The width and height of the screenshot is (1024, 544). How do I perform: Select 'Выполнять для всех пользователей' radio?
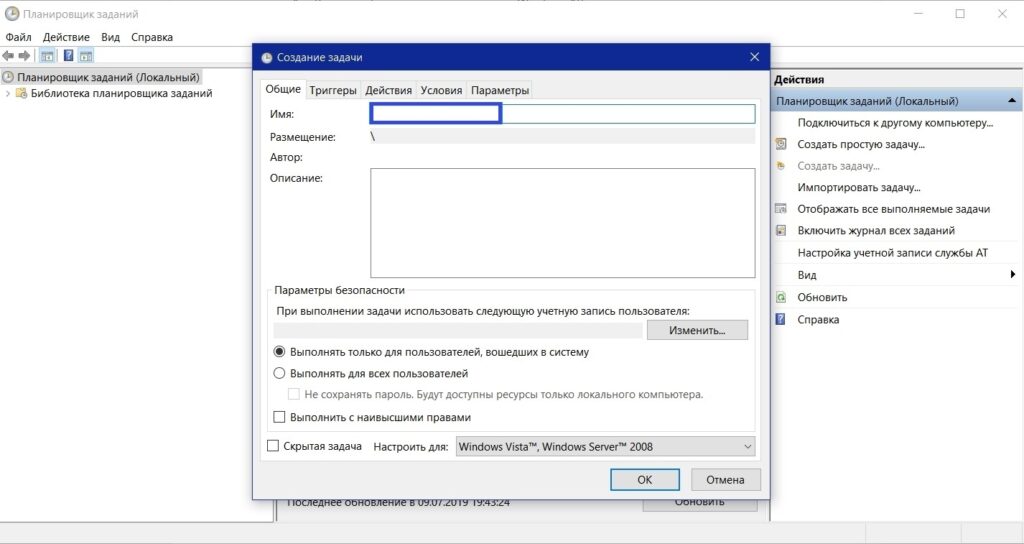pyautogui.click(x=280, y=374)
